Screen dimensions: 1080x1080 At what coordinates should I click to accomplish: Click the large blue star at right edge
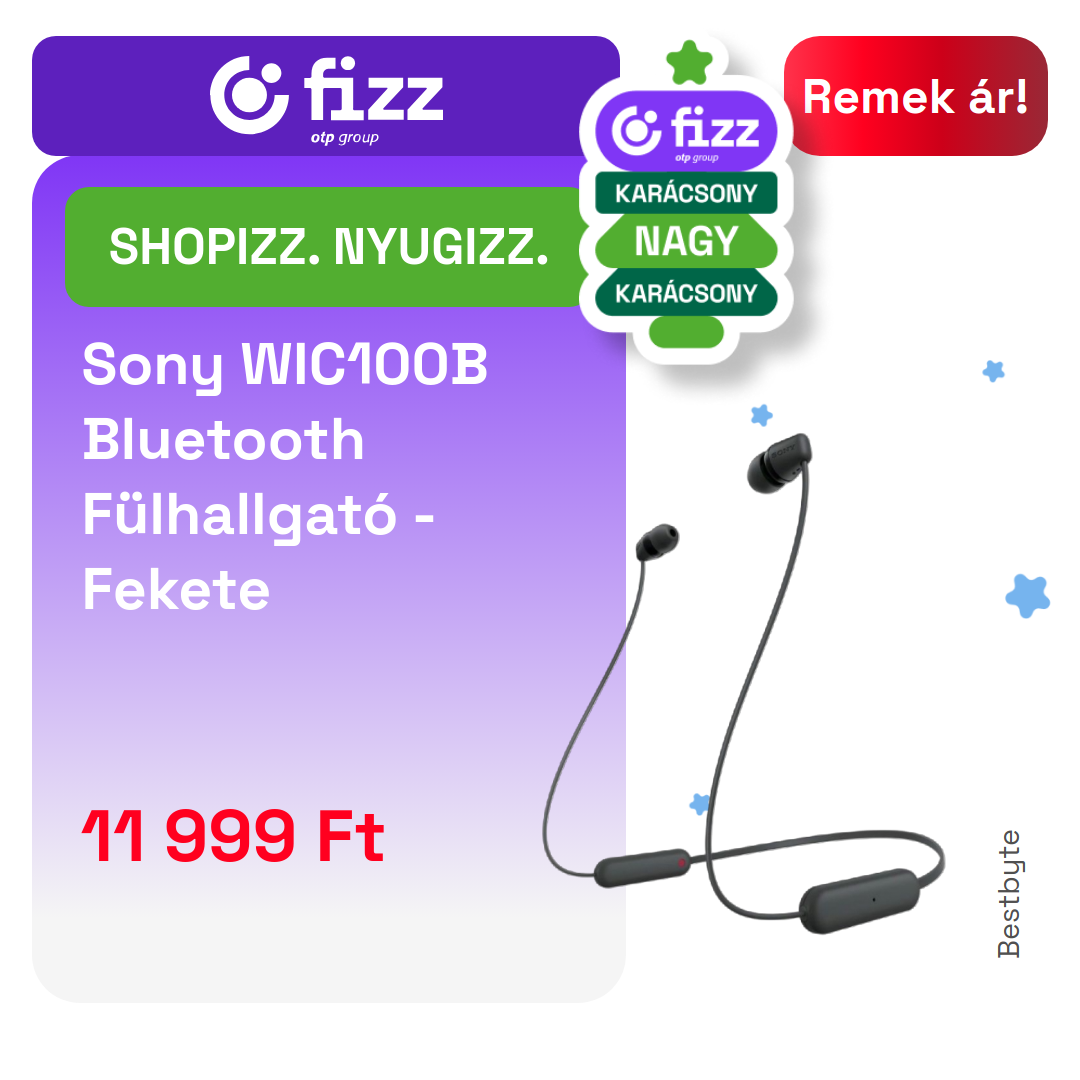coord(1028,596)
